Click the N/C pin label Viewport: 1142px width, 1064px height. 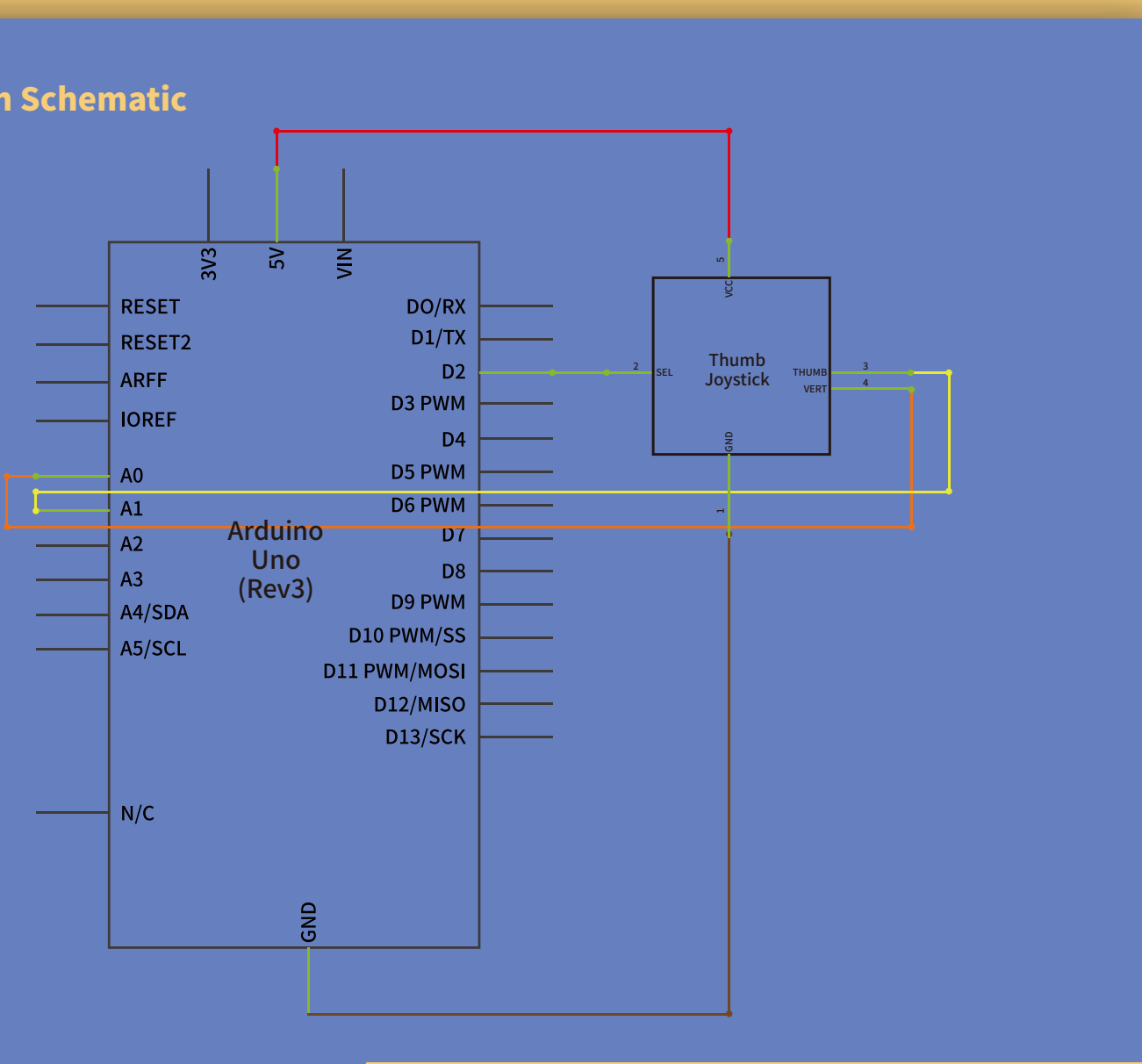137,814
